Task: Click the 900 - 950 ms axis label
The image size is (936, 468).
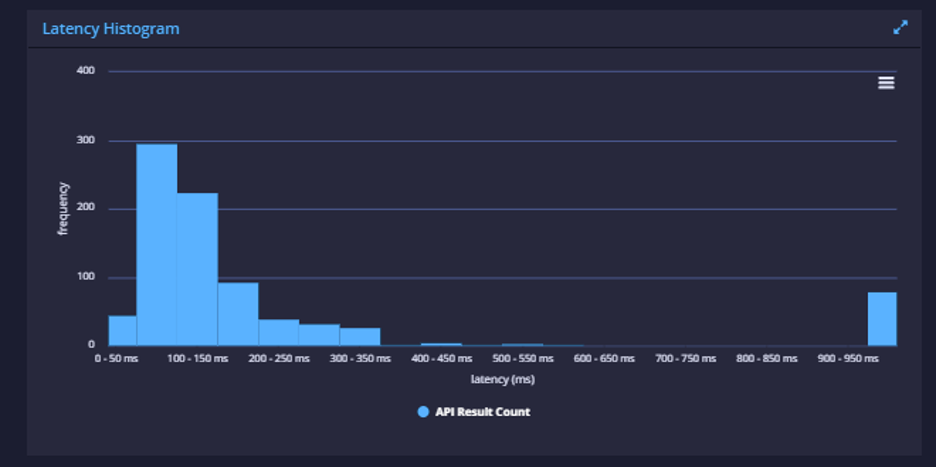Action: (848, 359)
